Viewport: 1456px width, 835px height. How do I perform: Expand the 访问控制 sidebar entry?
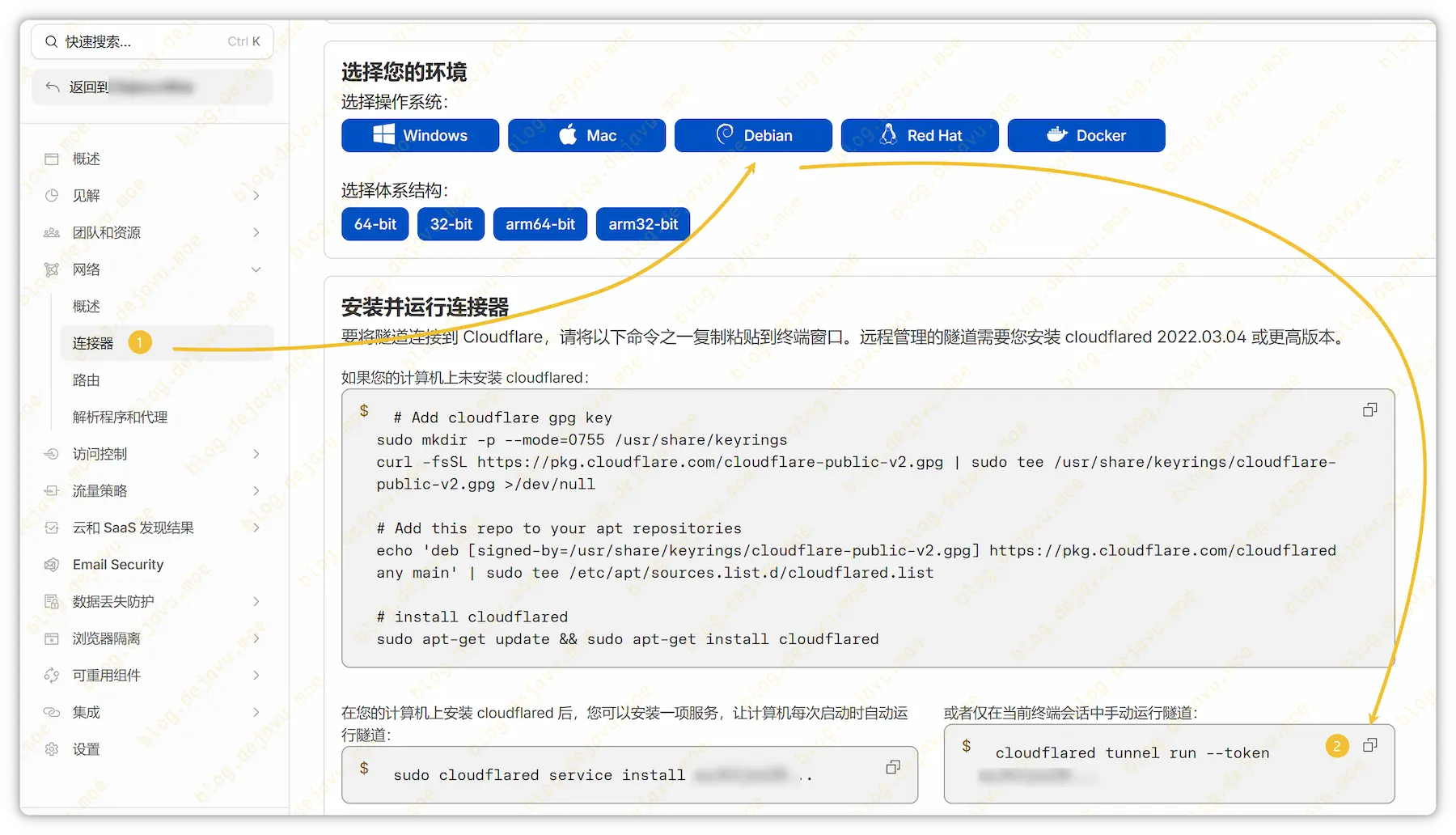point(256,454)
